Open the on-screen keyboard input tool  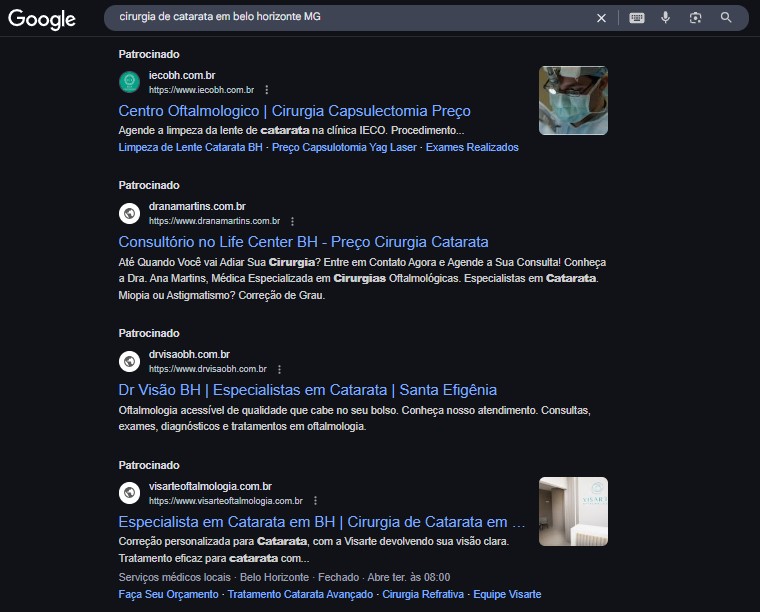(636, 18)
